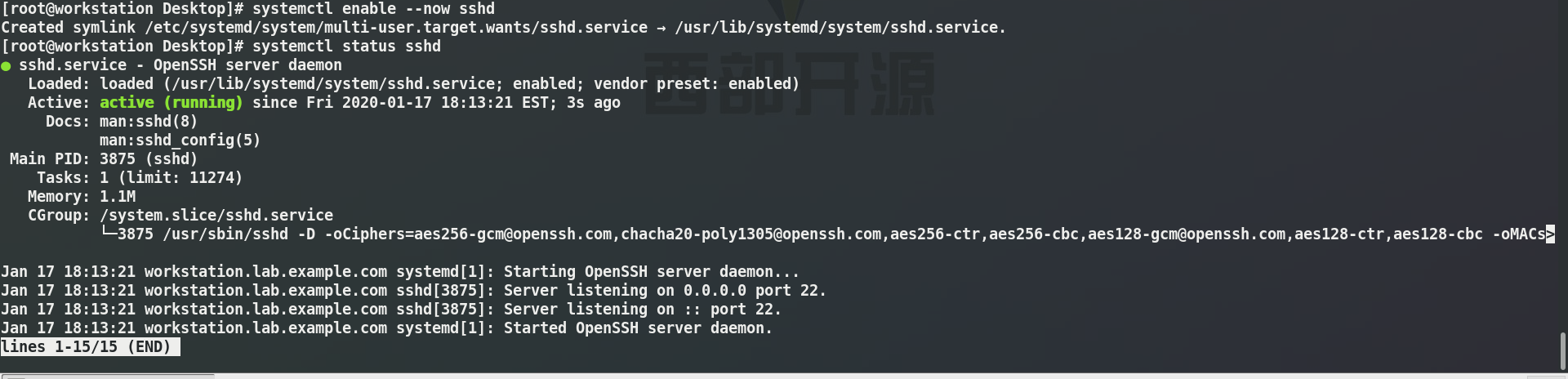
Task: Click the vertical scrollbar thumb at right edge
Action: point(1562,350)
